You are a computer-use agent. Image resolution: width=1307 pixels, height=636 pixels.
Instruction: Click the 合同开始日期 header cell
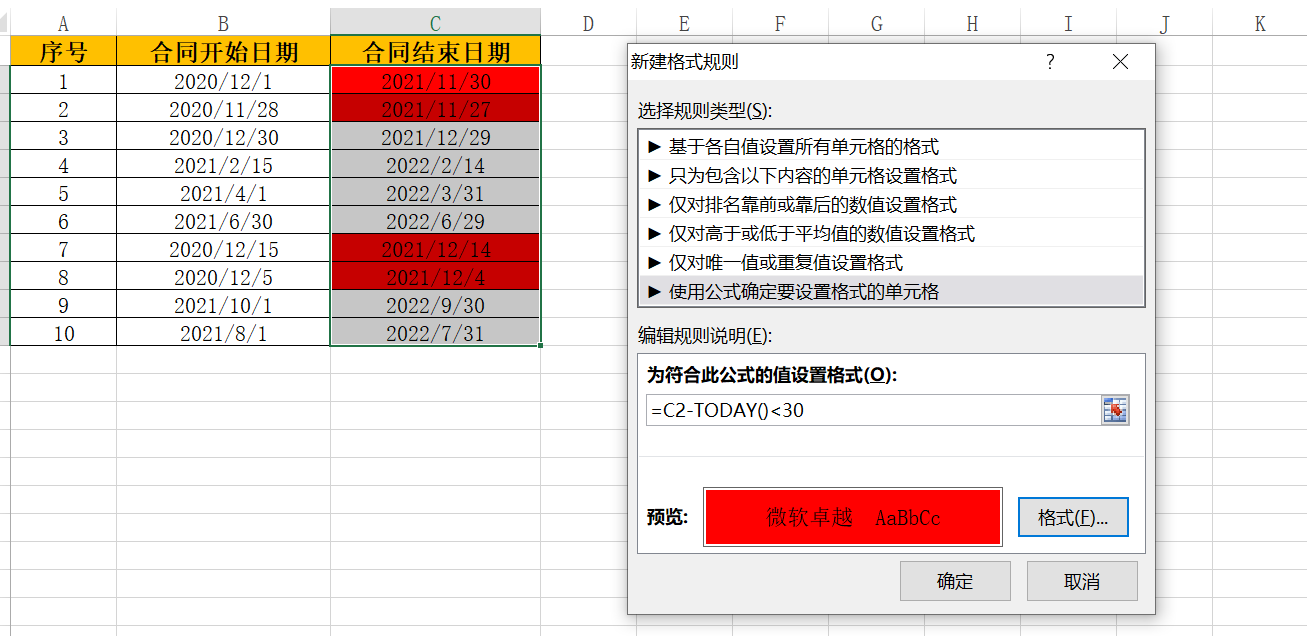click(x=223, y=51)
